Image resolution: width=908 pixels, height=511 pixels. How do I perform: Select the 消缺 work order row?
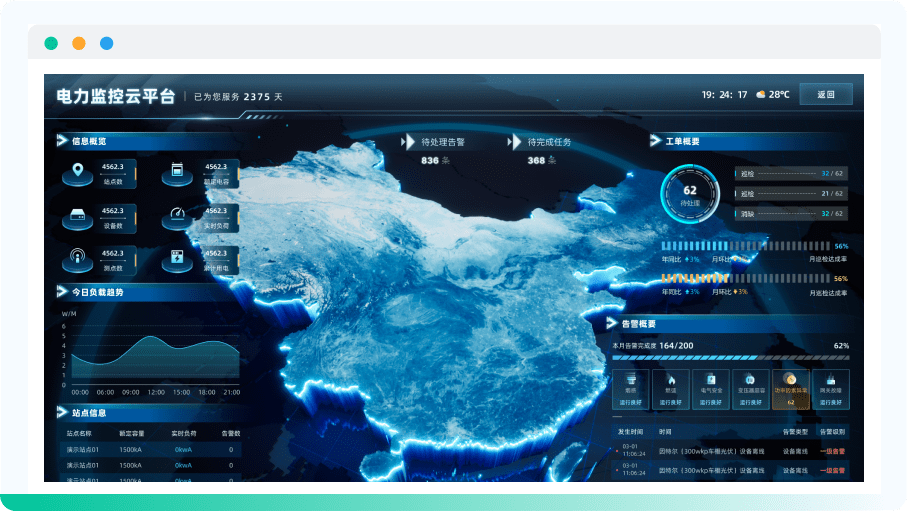point(791,214)
